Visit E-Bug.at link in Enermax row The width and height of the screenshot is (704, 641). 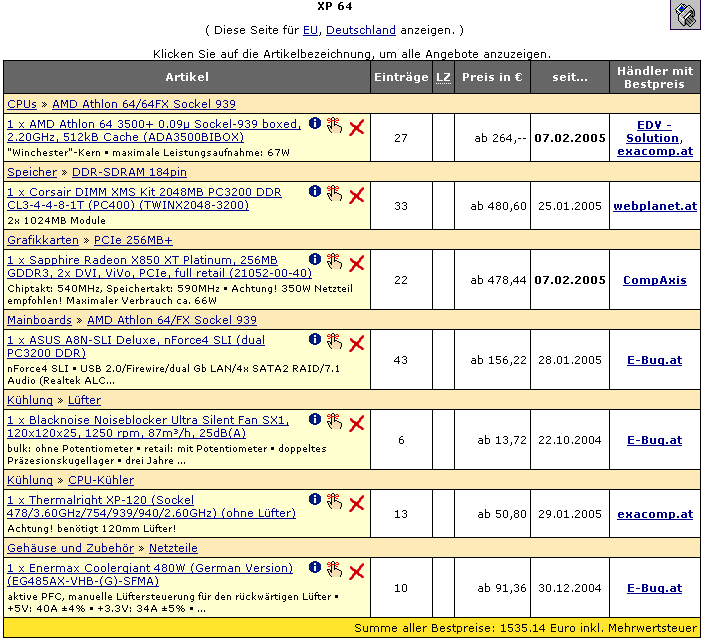pyautogui.click(x=655, y=588)
